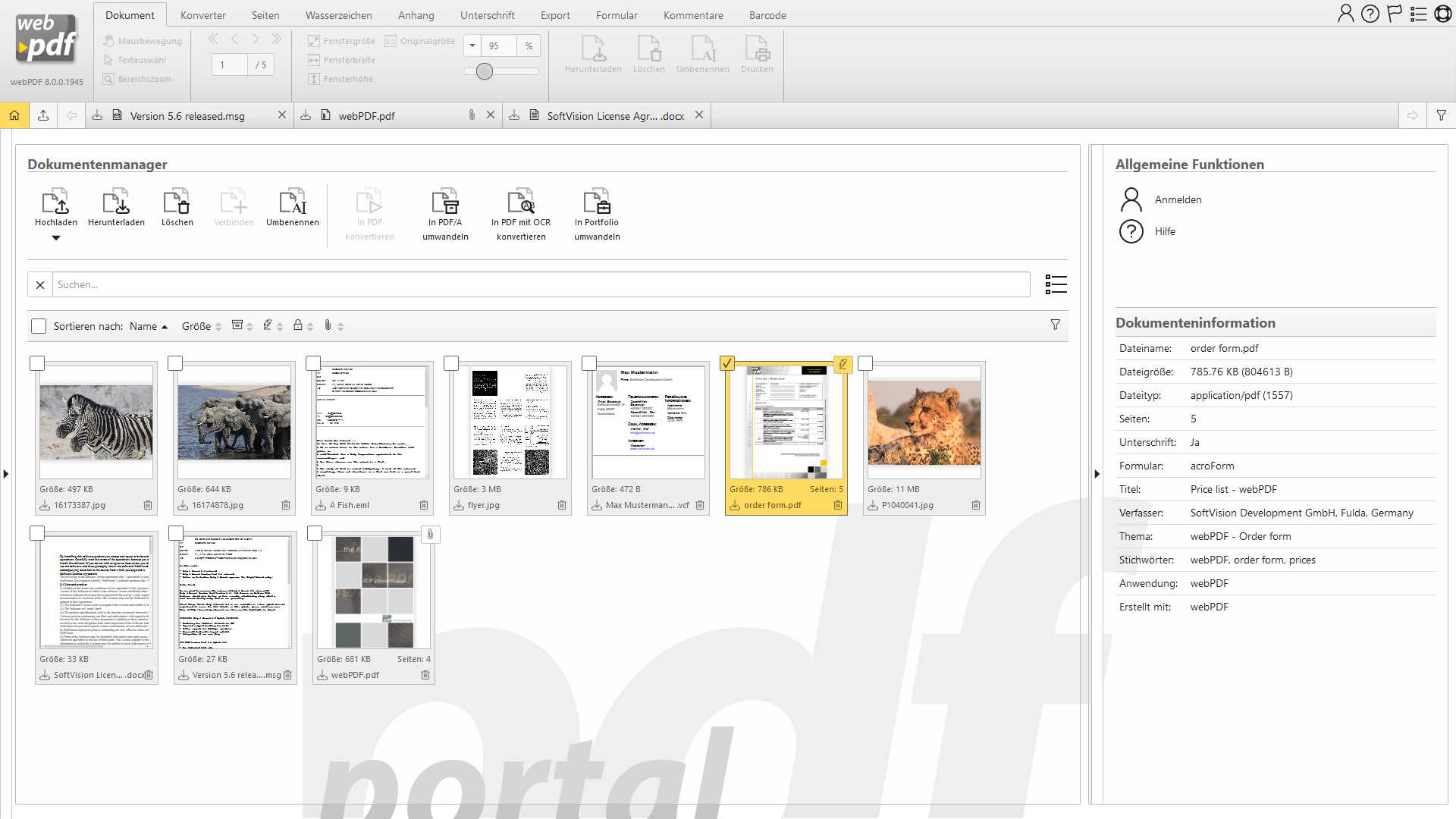Click the Anmelden link
Viewport: 1456px width, 819px height.
pyautogui.click(x=1178, y=199)
